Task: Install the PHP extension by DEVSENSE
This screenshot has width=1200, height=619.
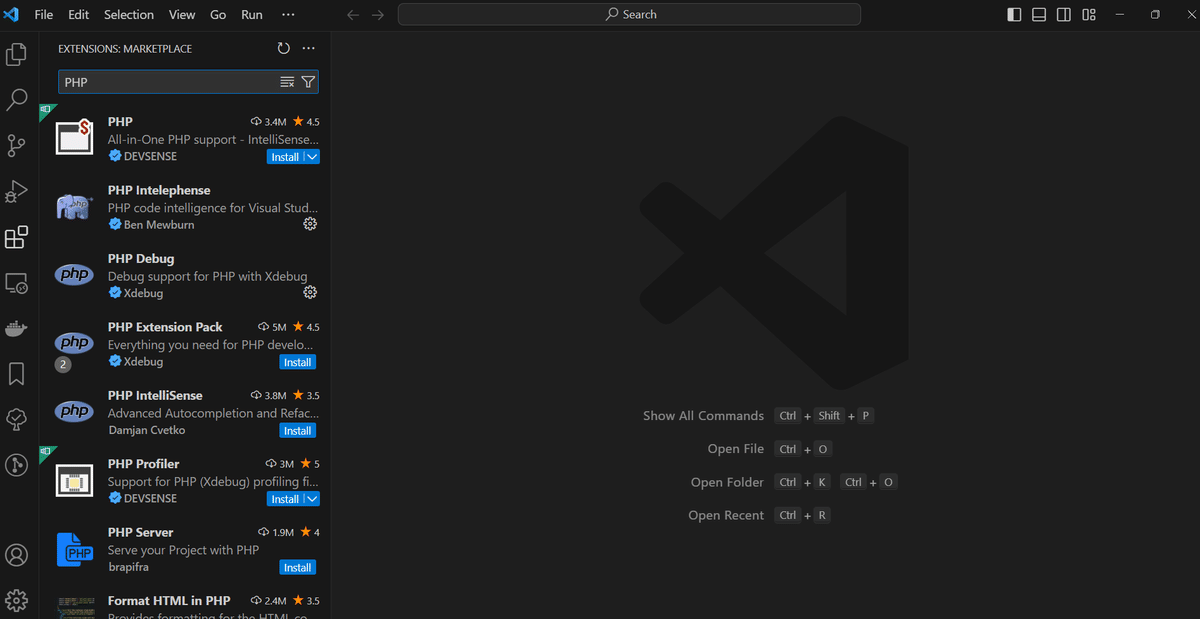Action: [x=285, y=157]
